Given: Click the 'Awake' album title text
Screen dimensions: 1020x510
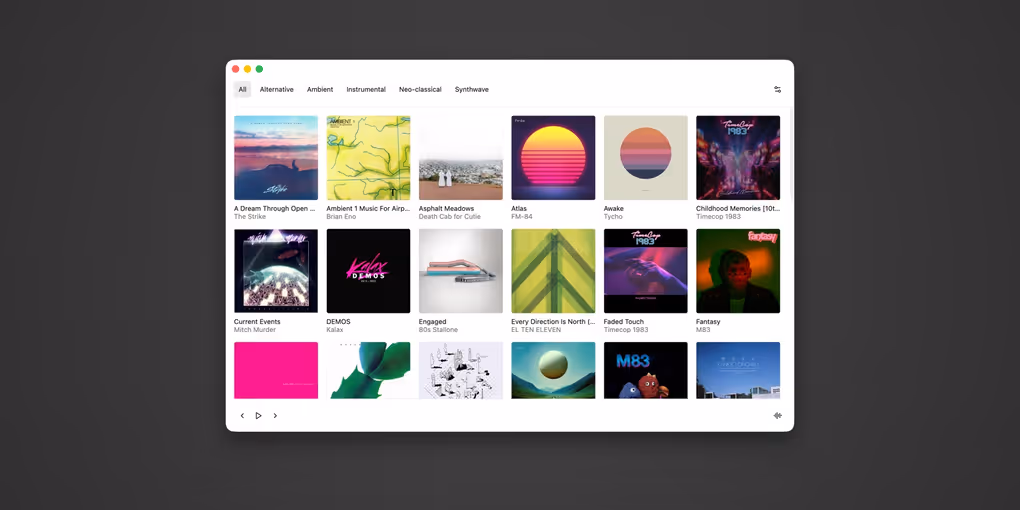Looking at the screenshot, I should (613, 209).
